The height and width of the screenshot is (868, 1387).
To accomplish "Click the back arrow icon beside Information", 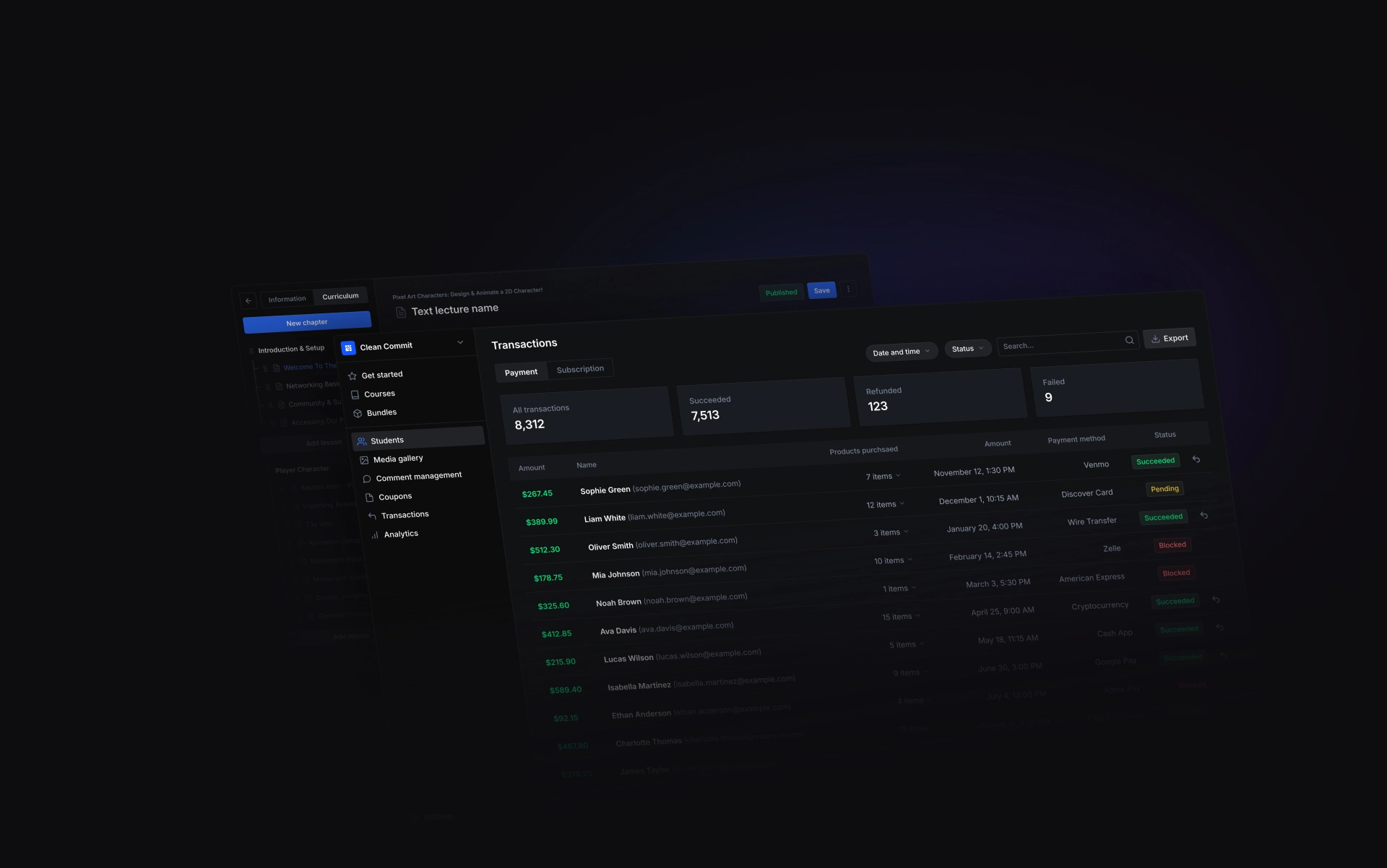I will pos(249,300).
